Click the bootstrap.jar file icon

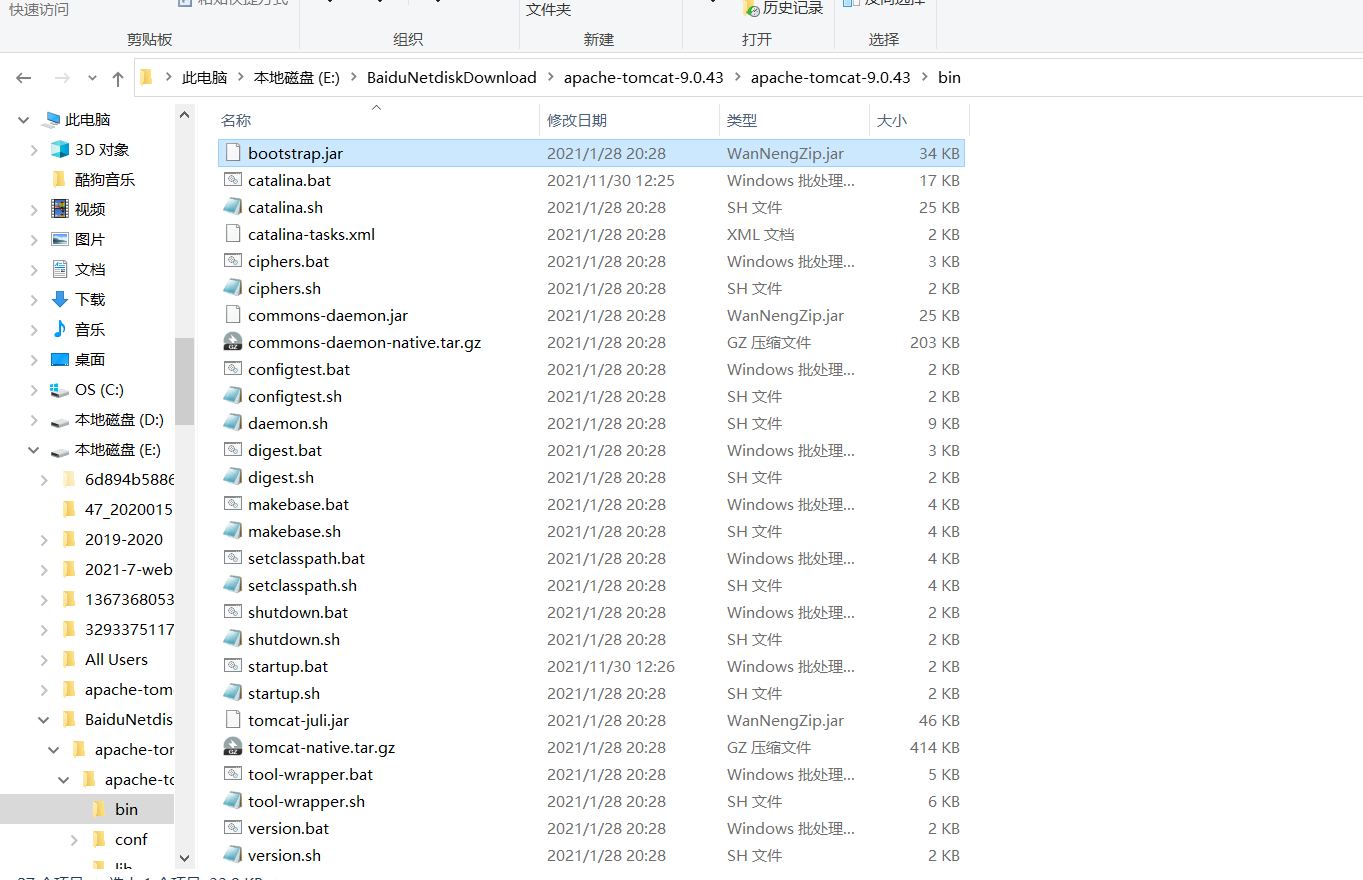232,153
